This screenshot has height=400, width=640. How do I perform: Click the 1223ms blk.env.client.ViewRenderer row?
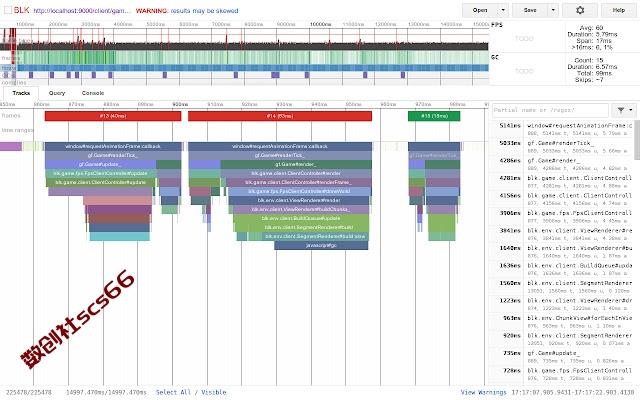(x=562, y=304)
